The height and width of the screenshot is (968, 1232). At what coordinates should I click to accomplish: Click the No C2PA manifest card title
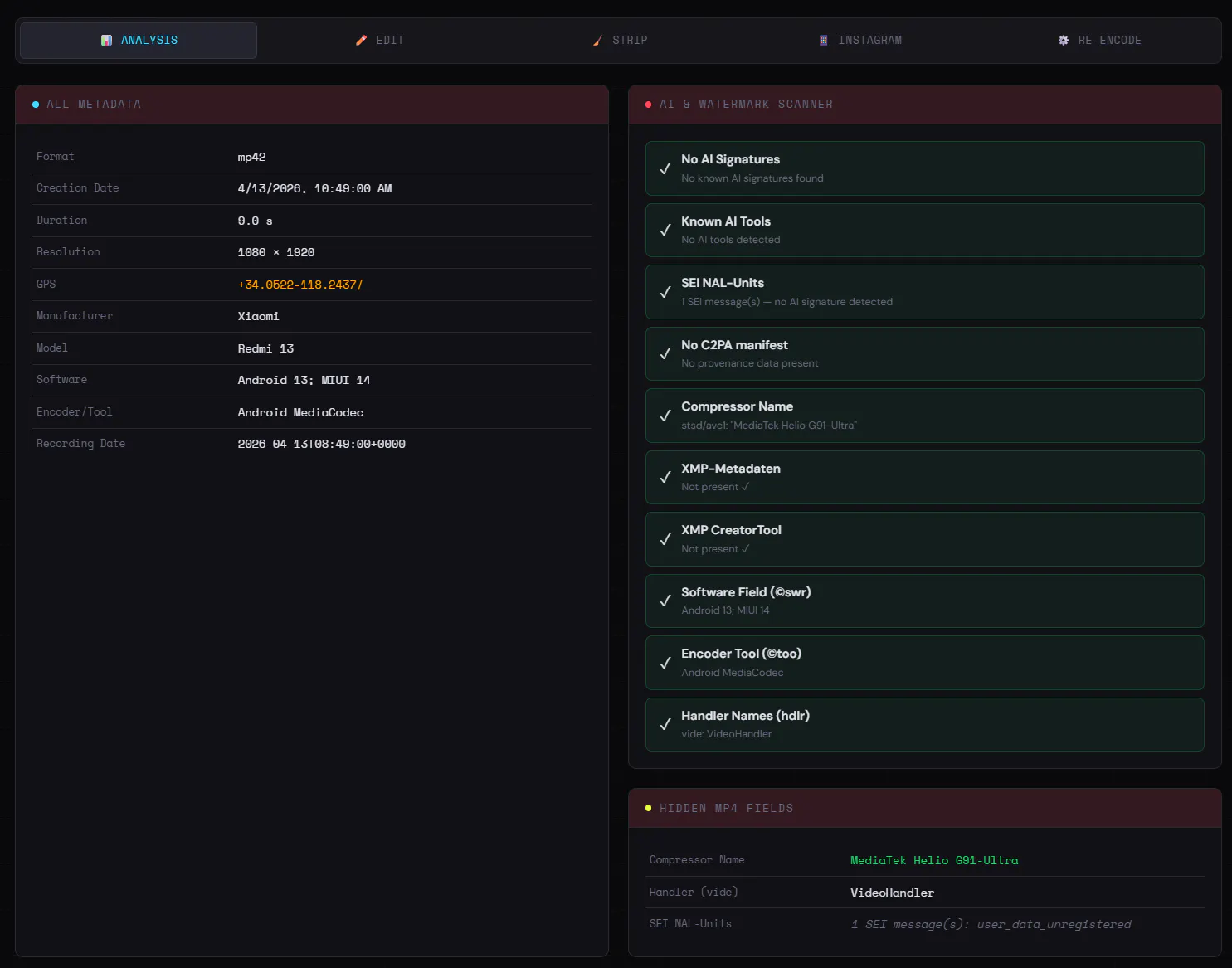pyautogui.click(x=734, y=345)
